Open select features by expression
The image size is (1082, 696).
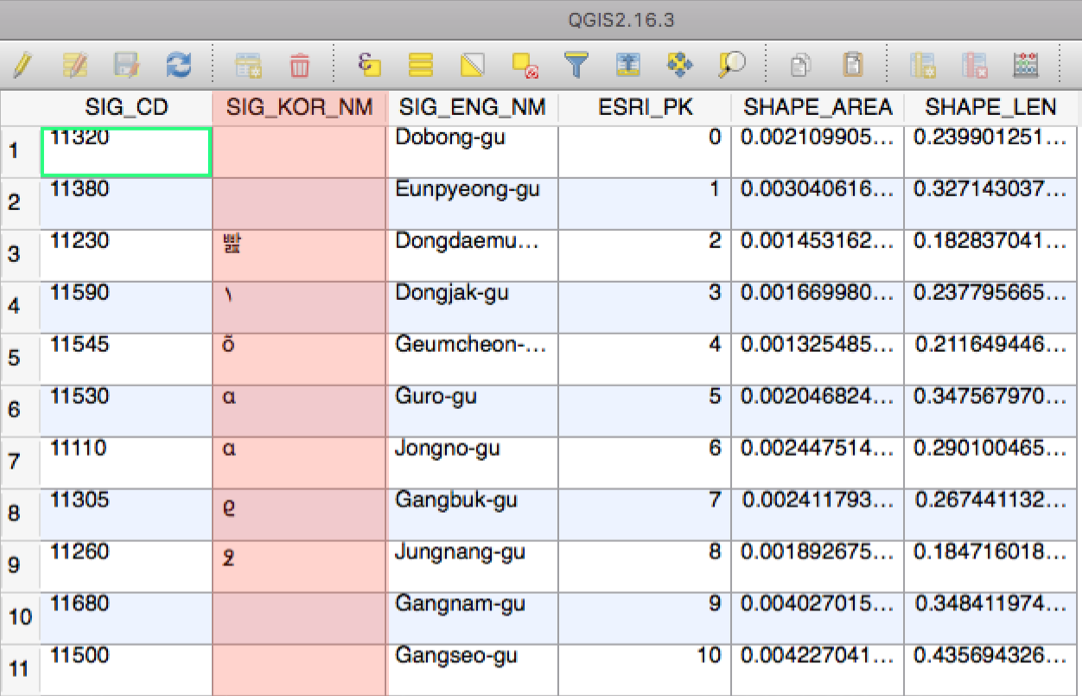pos(369,66)
